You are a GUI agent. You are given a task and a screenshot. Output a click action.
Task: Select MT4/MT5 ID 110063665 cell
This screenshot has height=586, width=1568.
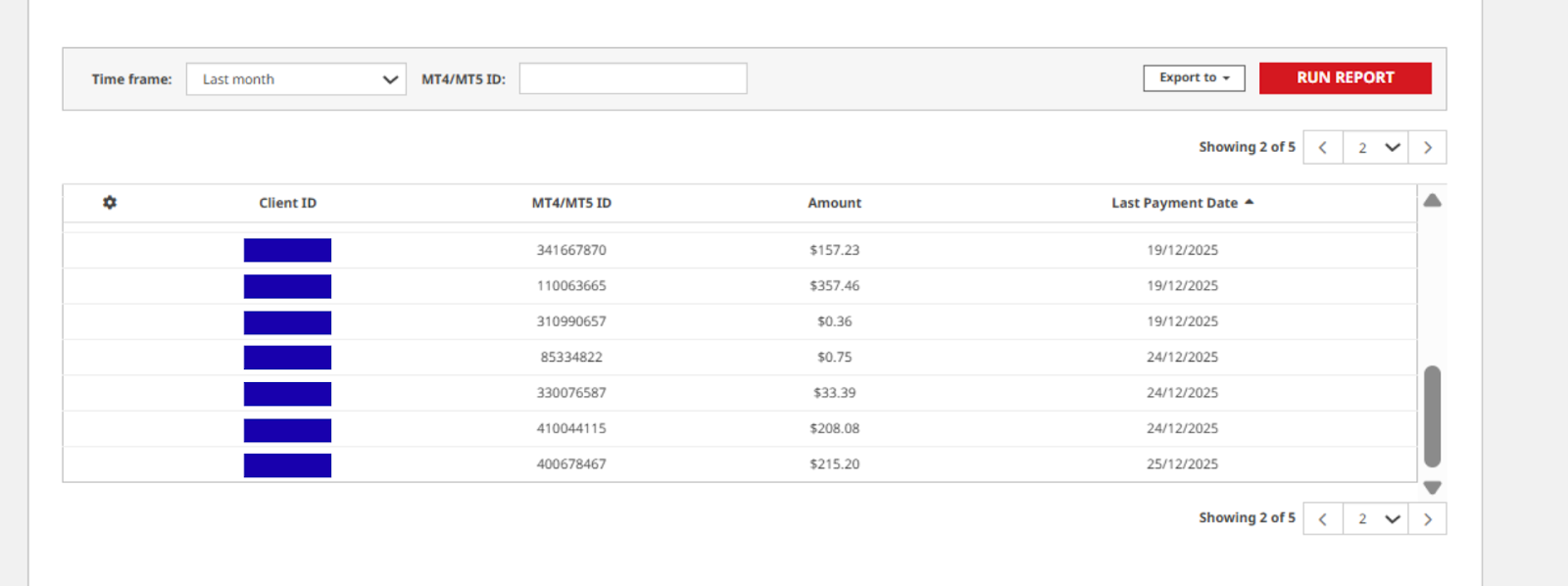(571, 286)
